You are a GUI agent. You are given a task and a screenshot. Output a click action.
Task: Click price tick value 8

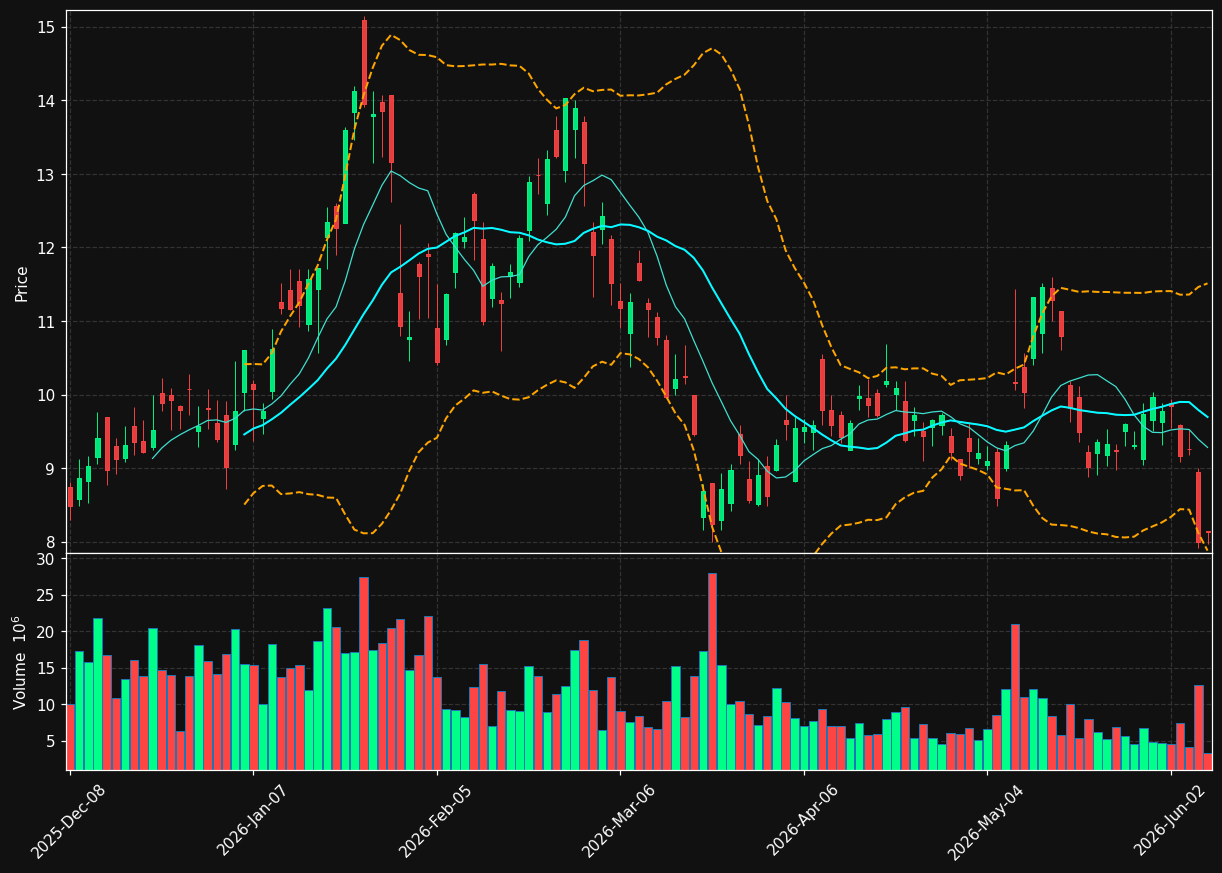click(x=51, y=543)
